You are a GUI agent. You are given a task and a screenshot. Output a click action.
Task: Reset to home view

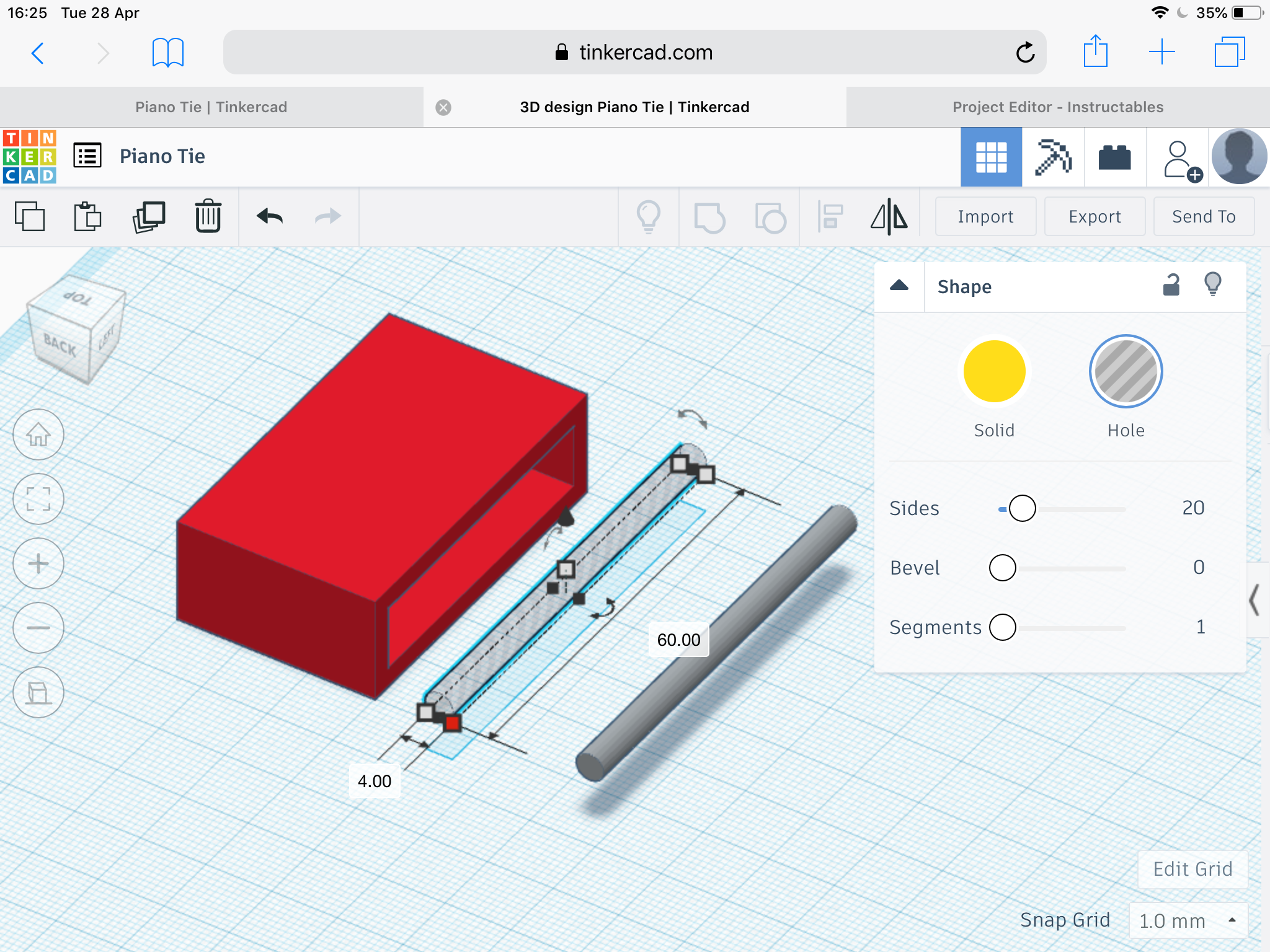(x=38, y=434)
